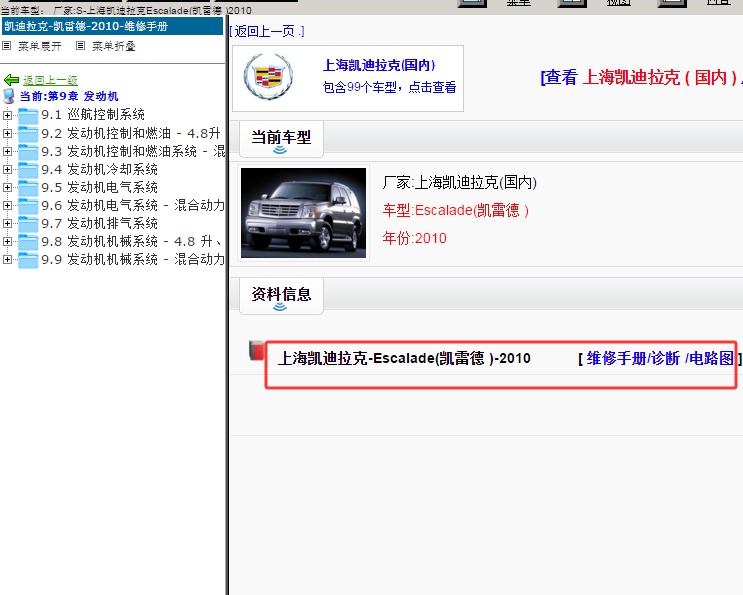Click 厂家:上海凯迪拉克(国内) text

coord(460,182)
